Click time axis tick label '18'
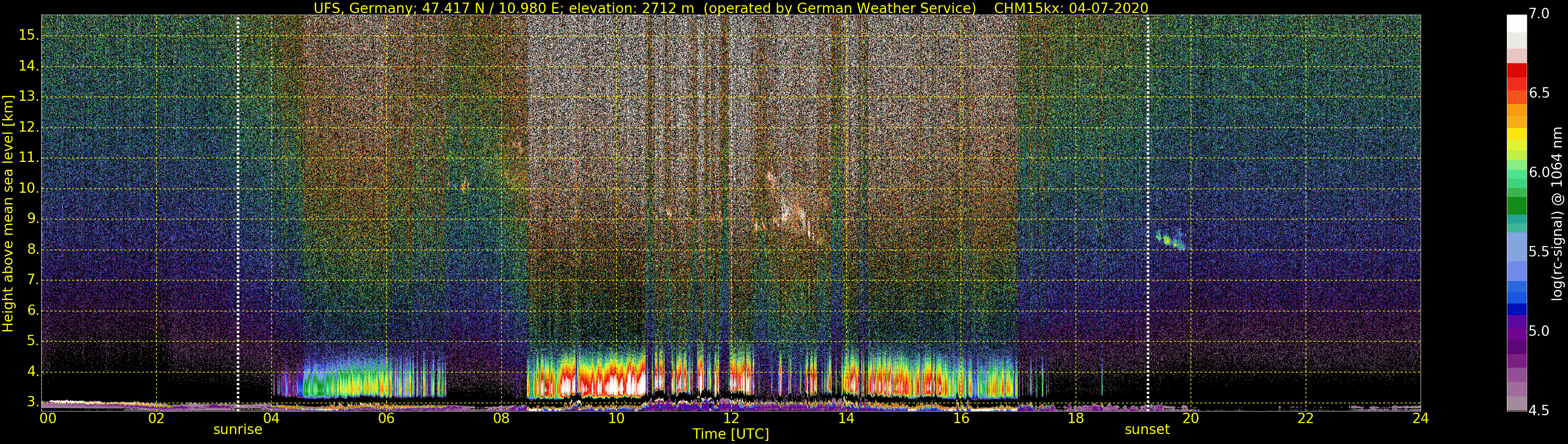Viewport: 1568px width, 444px height. click(x=1076, y=418)
